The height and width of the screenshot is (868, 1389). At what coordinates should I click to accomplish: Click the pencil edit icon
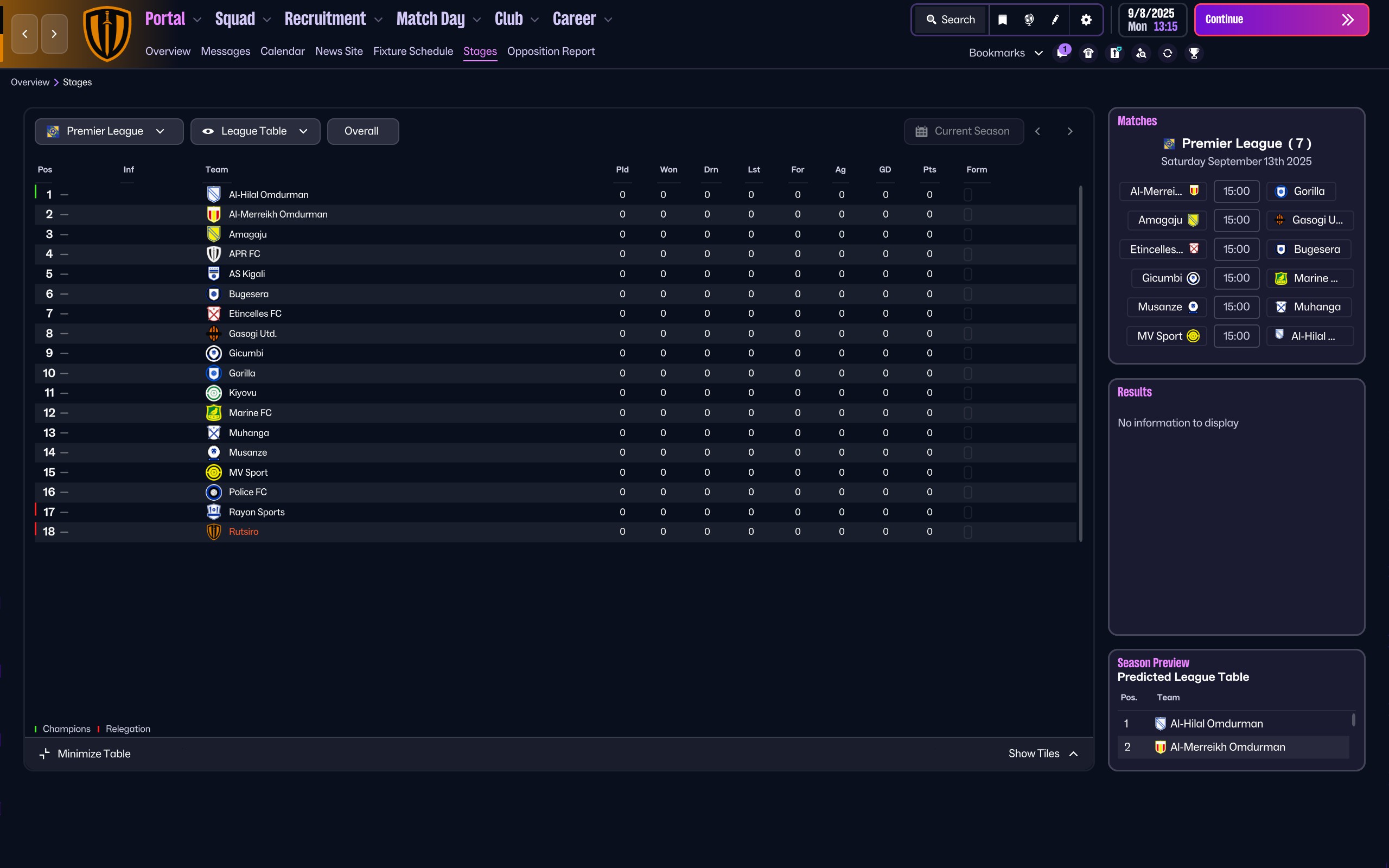pos(1055,20)
